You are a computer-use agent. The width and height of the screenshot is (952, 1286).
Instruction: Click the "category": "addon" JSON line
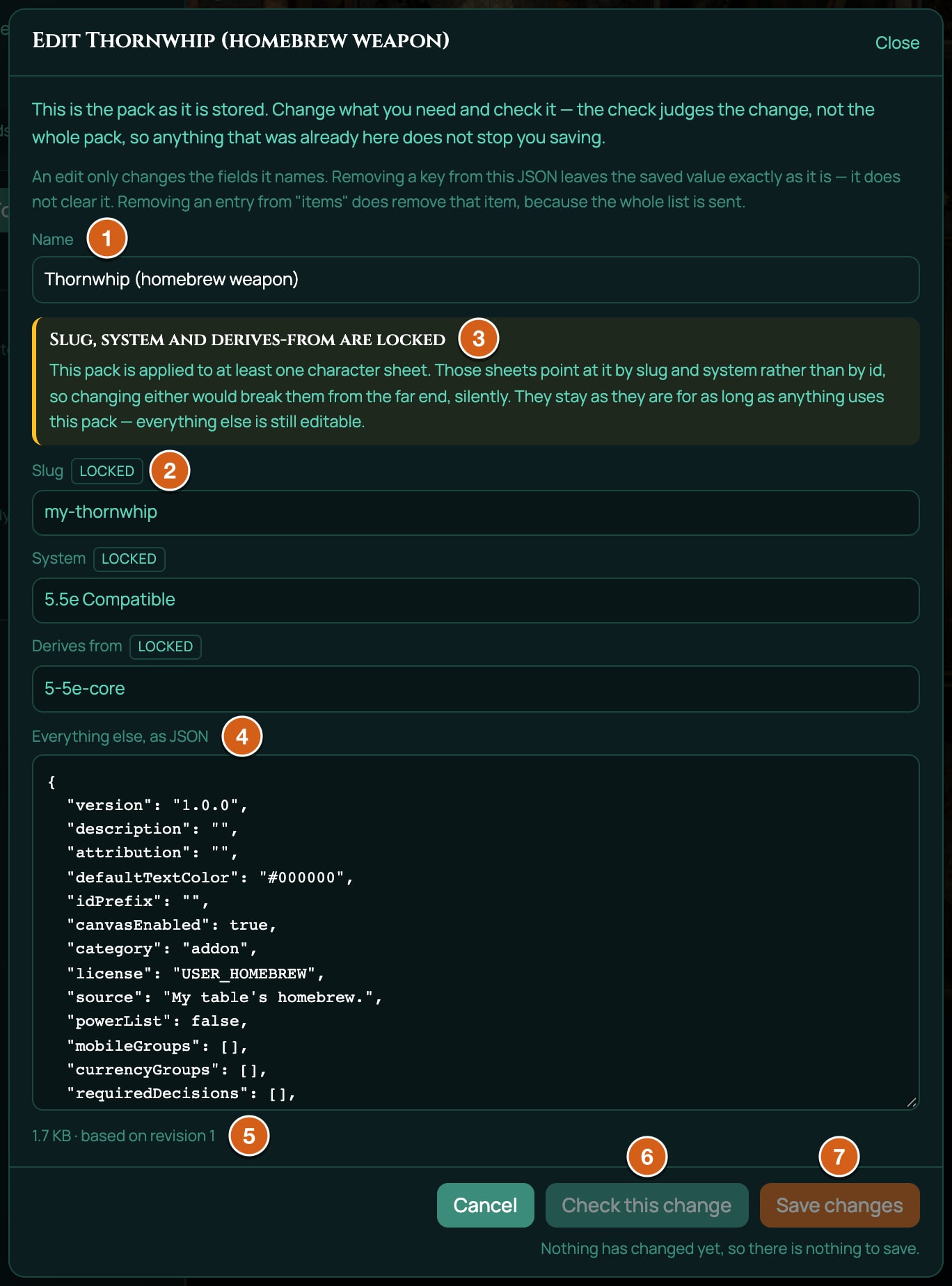[162, 949]
